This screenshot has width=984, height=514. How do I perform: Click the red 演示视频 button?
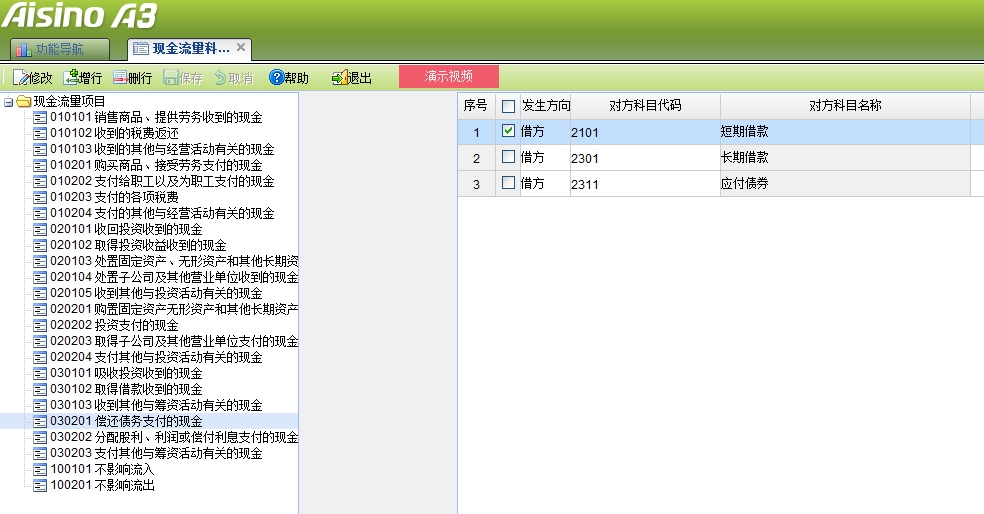coord(448,76)
